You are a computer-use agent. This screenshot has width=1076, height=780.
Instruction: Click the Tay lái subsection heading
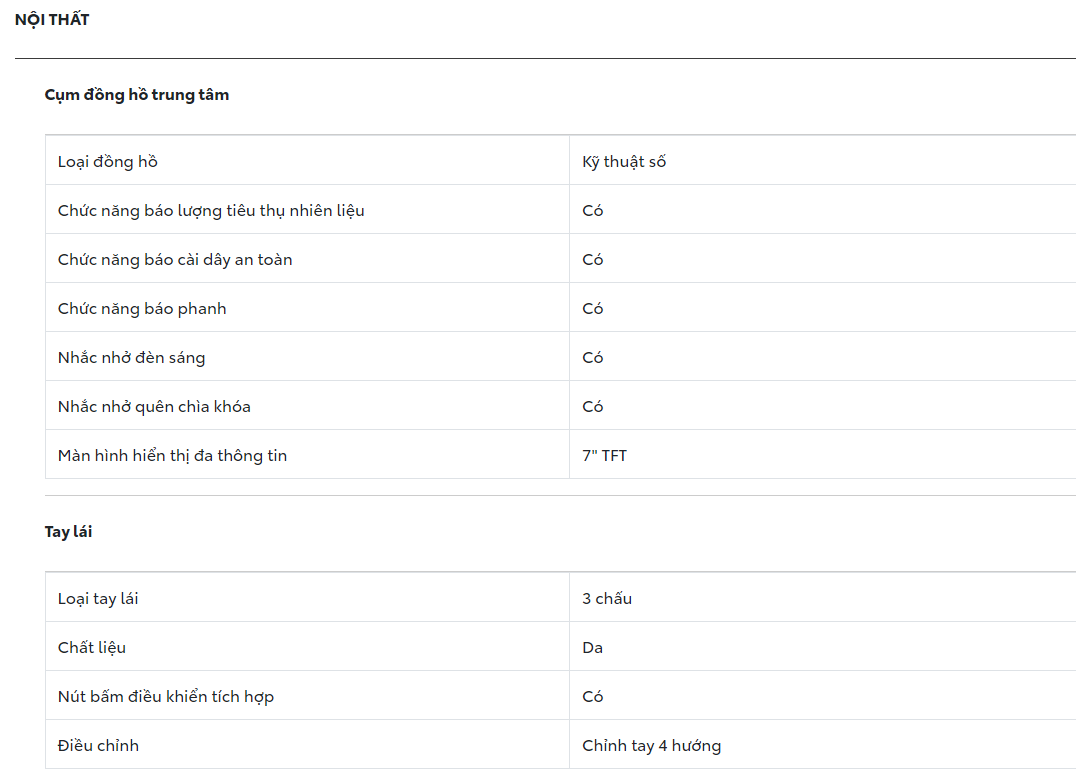[68, 532]
